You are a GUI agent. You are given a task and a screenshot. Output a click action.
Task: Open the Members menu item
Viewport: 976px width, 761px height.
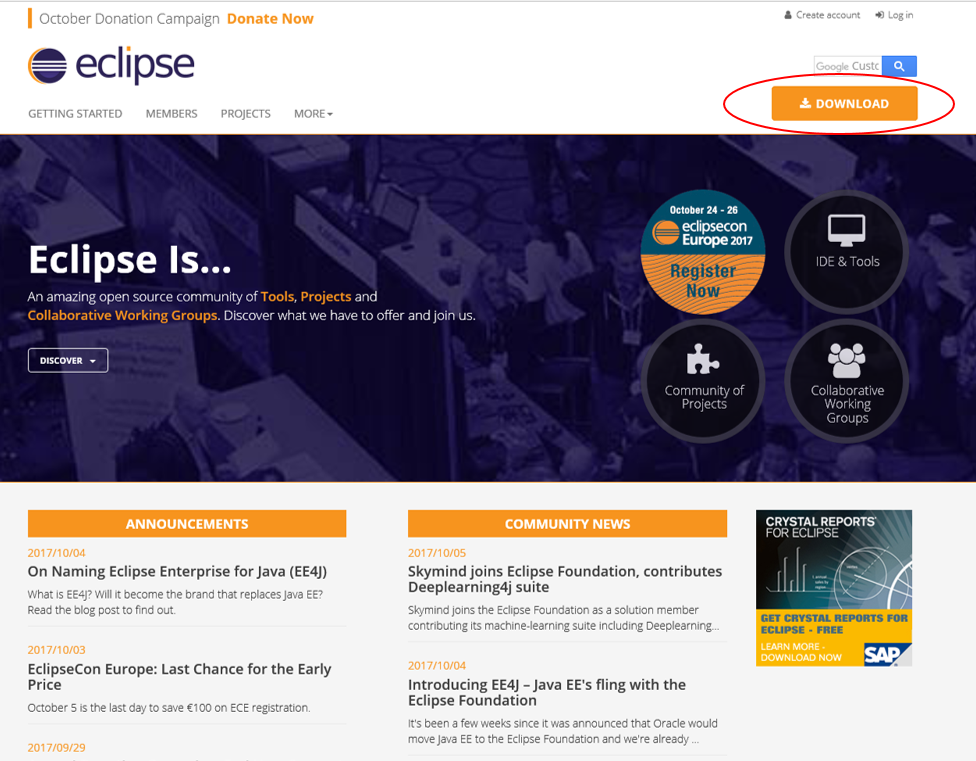(171, 114)
